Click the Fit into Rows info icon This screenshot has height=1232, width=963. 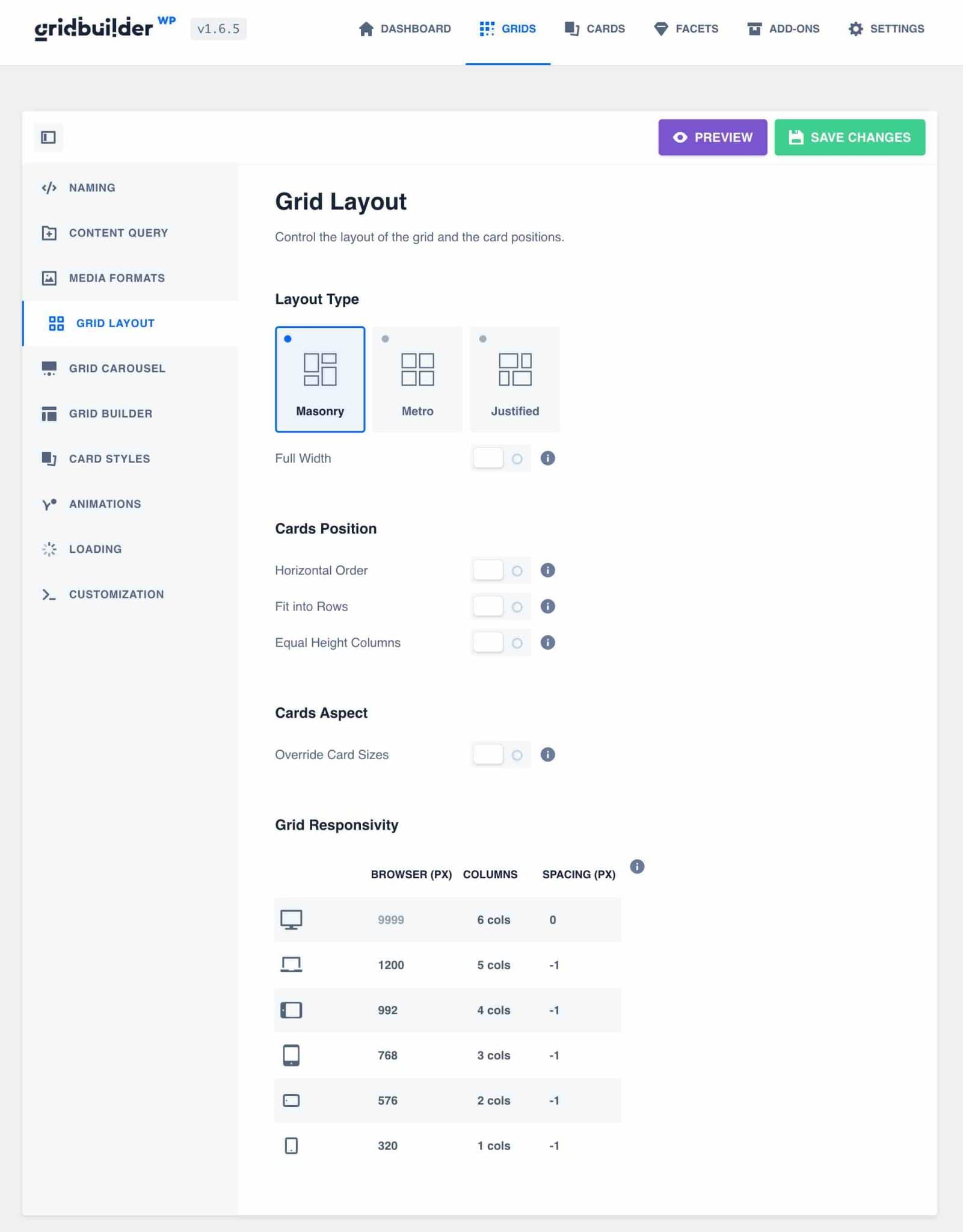[547, 606]
